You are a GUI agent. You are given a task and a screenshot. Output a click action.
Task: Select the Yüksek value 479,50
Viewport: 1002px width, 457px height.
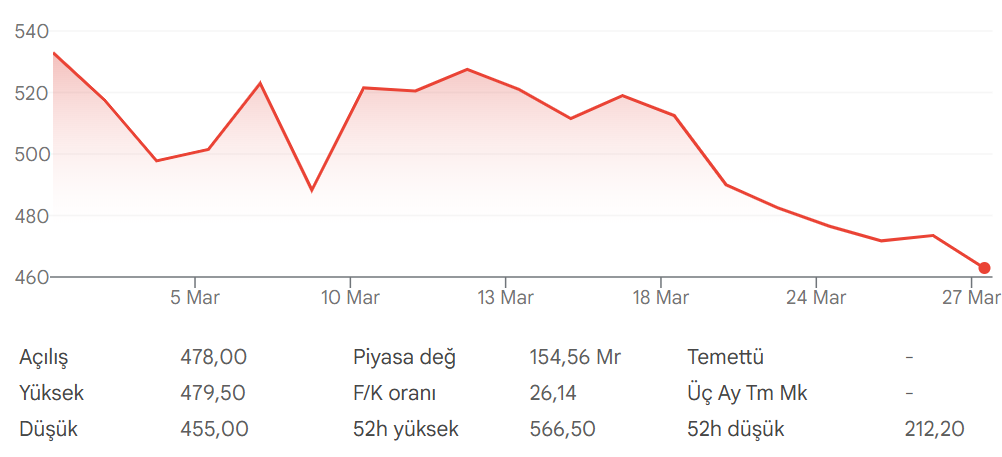(213, 393)
